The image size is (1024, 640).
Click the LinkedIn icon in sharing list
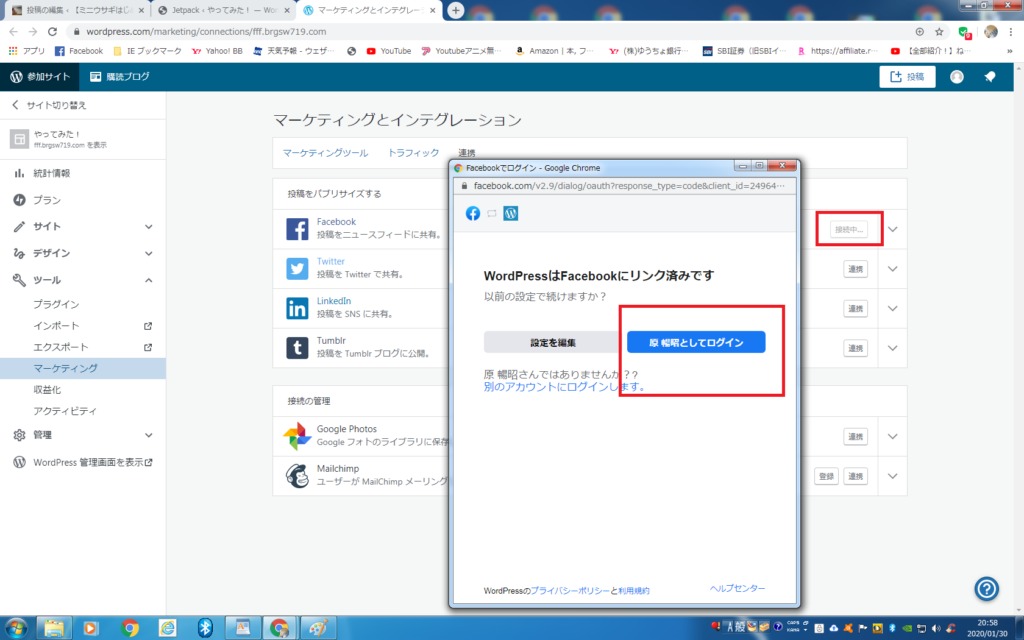pyautogui.click(x=297, y=308)
